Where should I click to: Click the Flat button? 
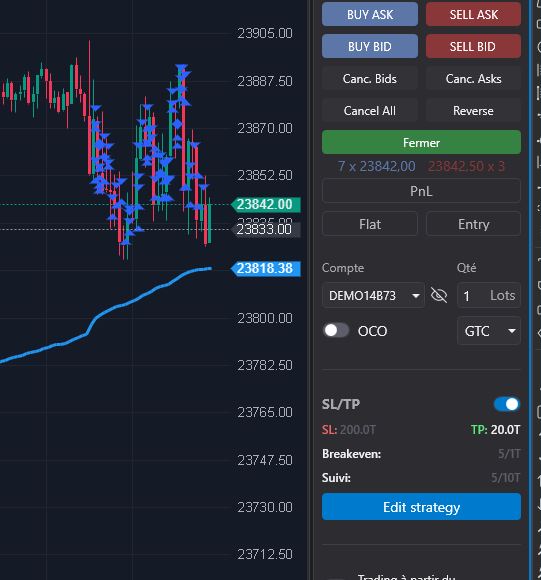370,224
